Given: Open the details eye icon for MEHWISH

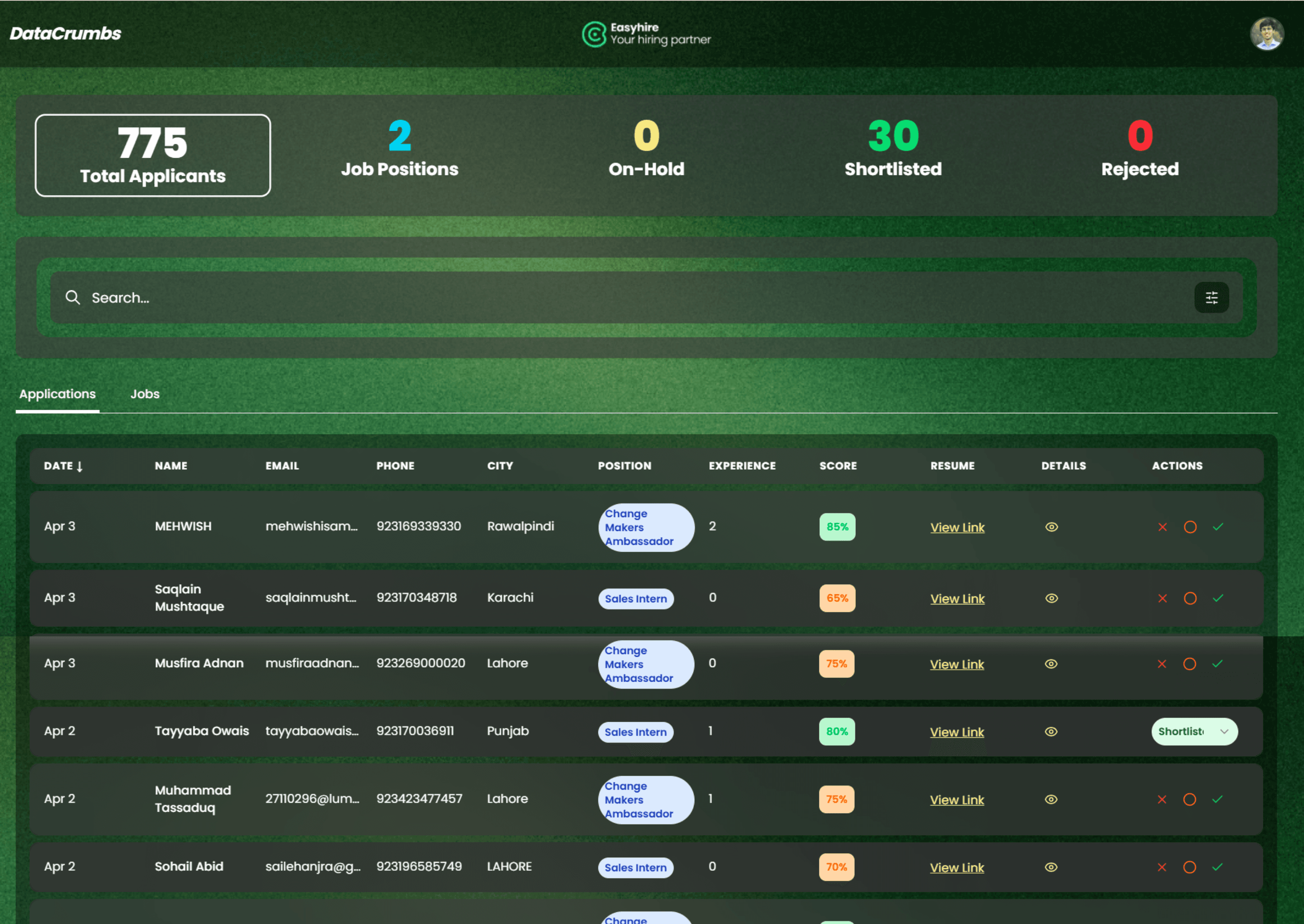Looking at the screenshot, I should click(x=1051, y=527).
